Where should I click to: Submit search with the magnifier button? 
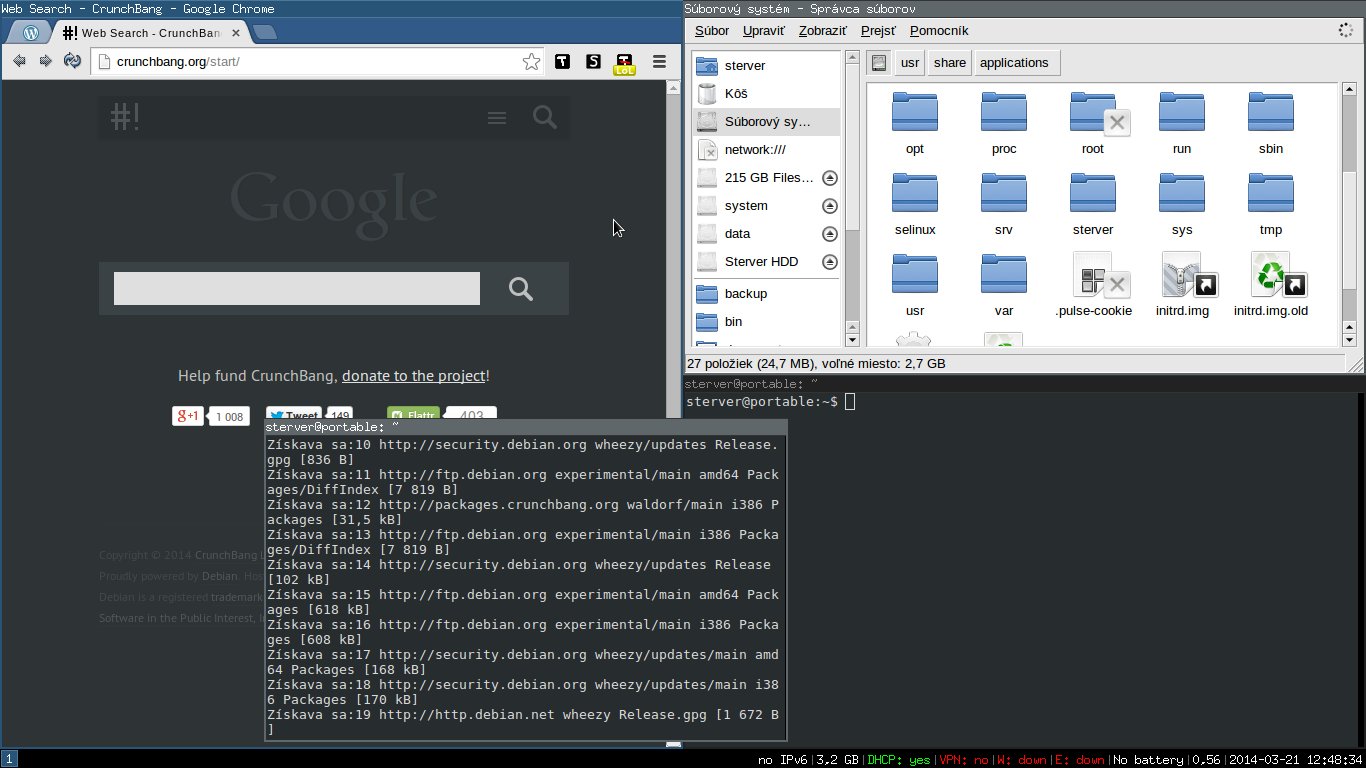pos(521,289)
